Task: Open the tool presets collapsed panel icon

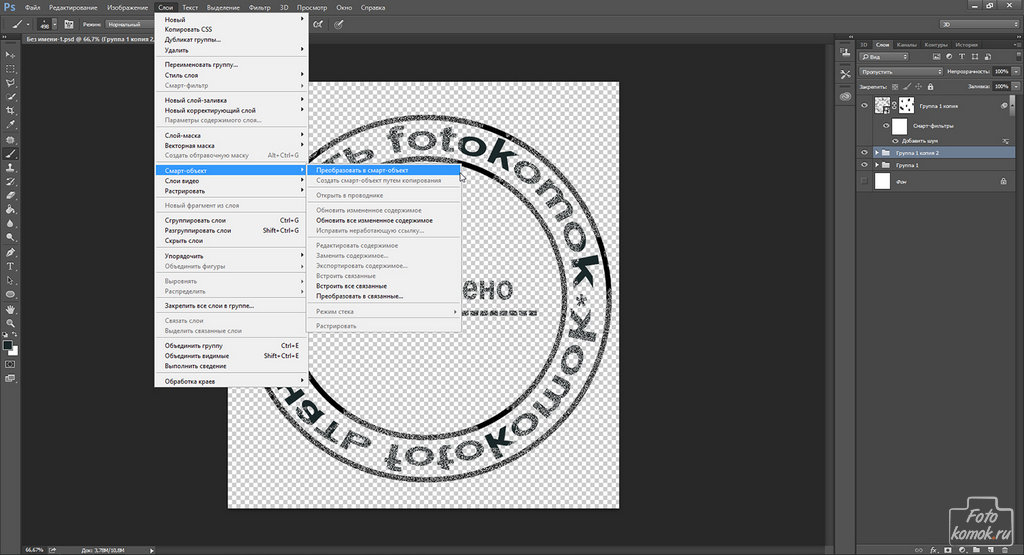Action: 846,74
